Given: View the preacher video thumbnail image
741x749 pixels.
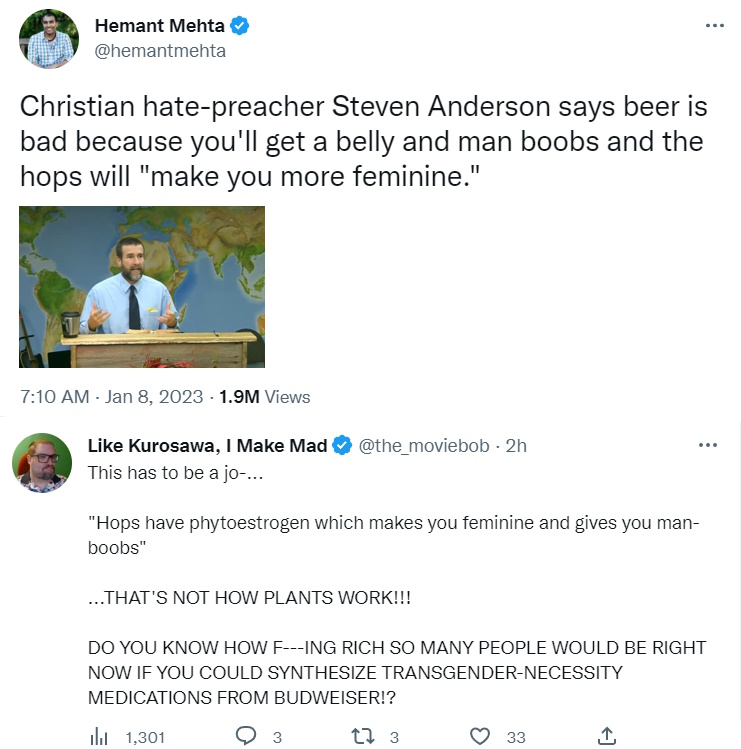Looking at the screenshot, I should [x=142, y=287].
